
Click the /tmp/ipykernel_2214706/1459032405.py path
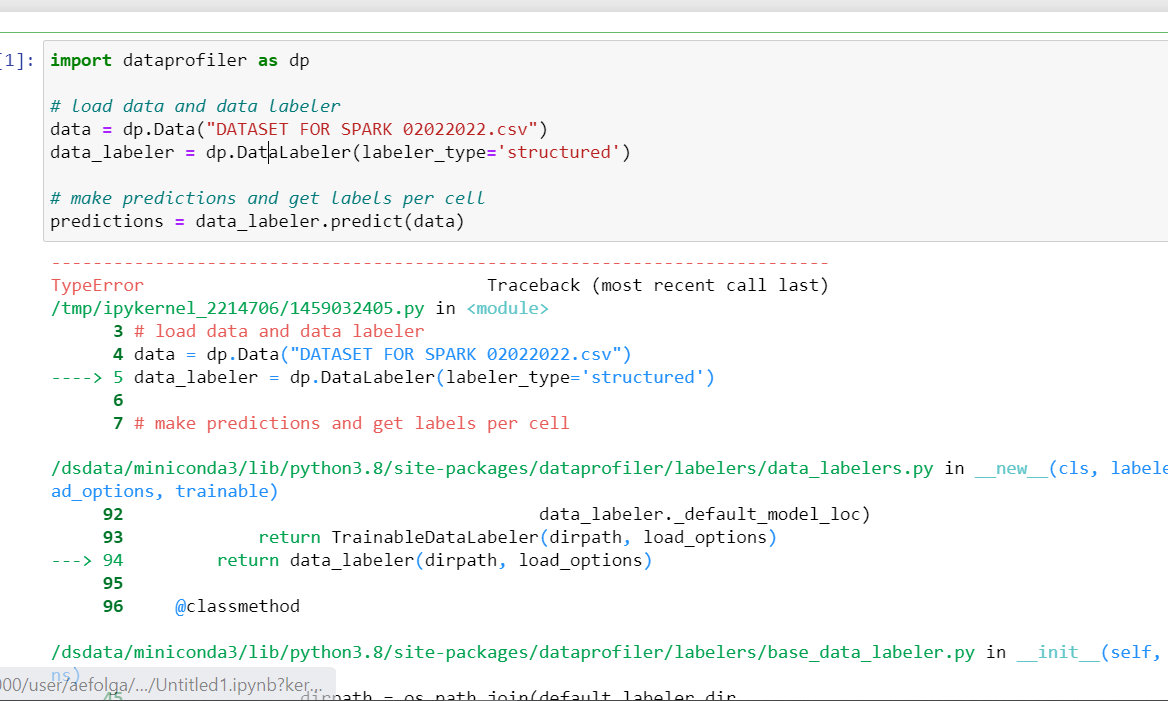pyautogui.click(x=238, y=308)
